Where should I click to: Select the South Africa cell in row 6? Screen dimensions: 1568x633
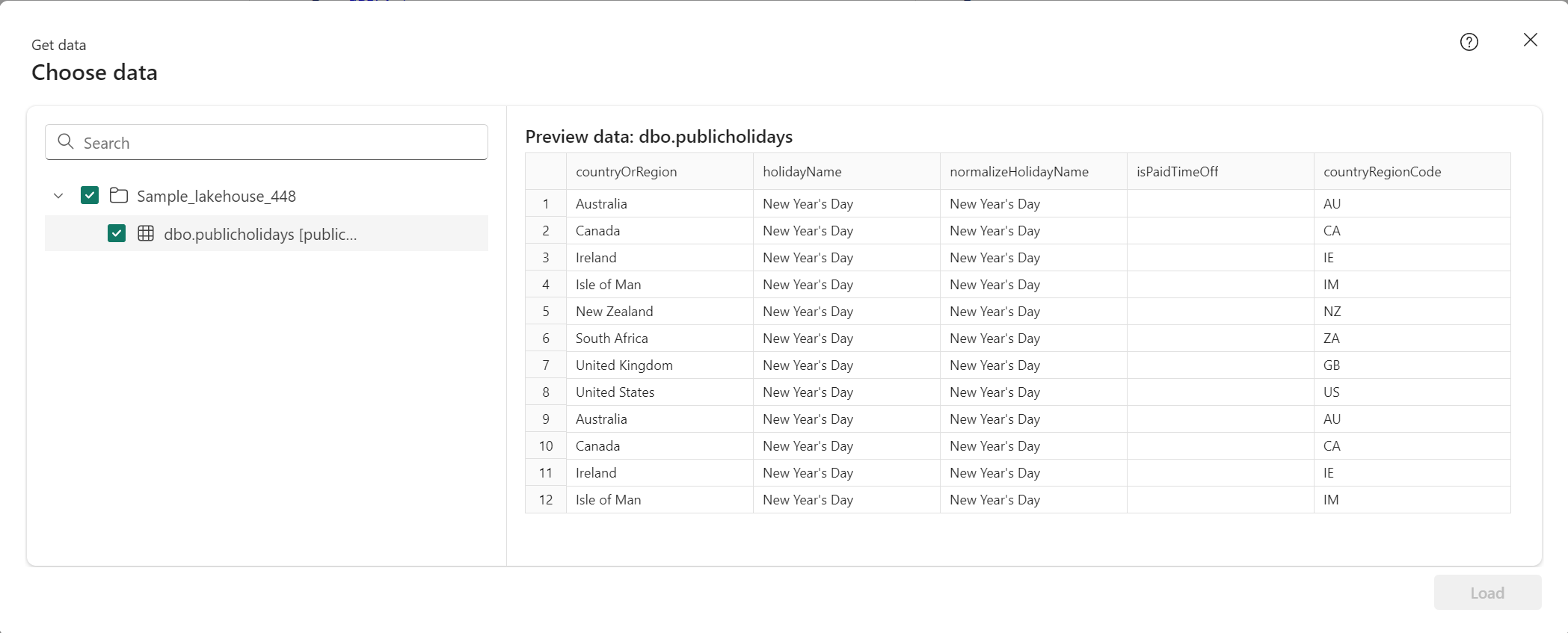(660, 339)
